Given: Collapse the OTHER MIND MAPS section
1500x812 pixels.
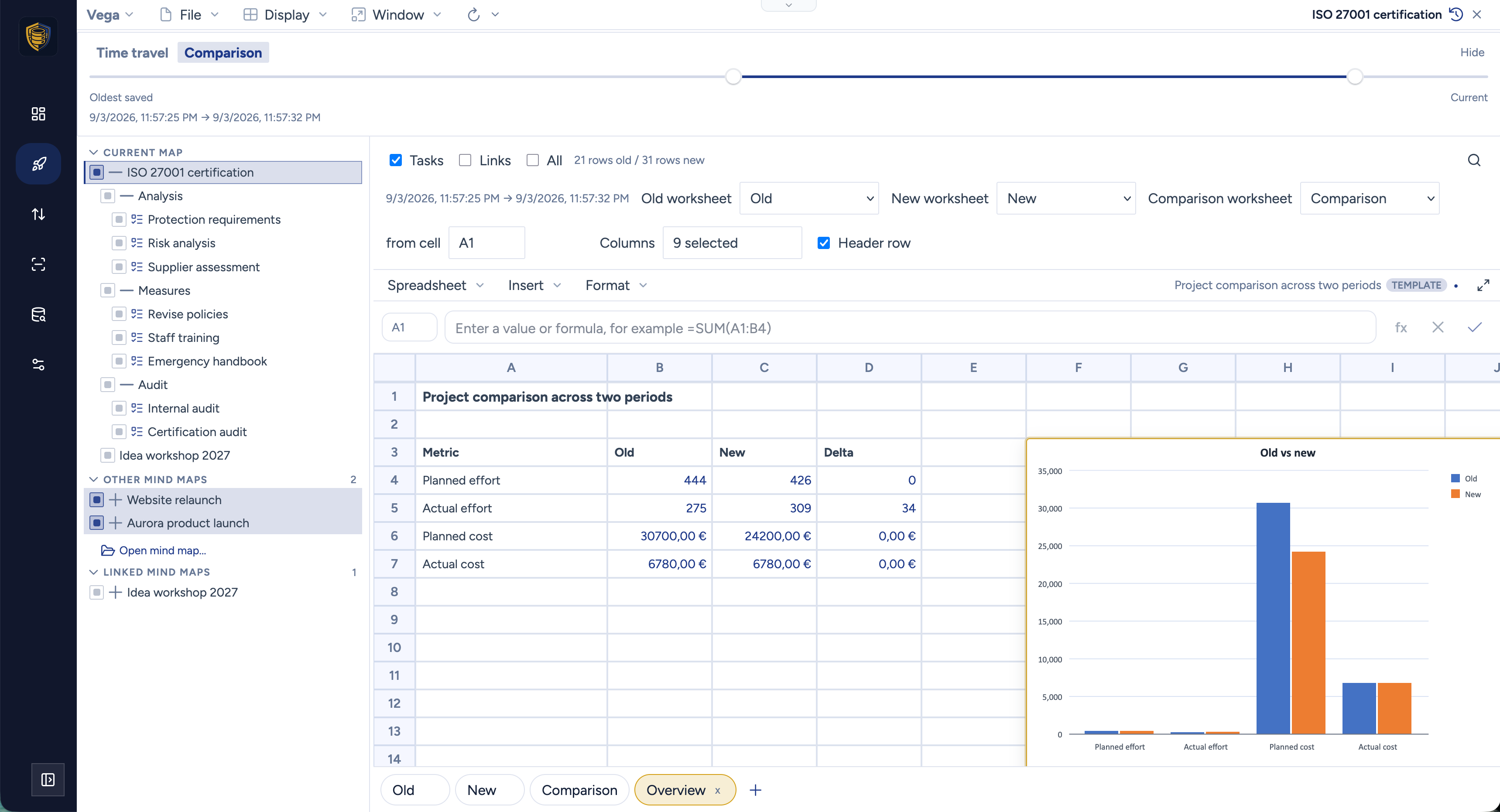Looking at the screenshot, I should point(93,479).
